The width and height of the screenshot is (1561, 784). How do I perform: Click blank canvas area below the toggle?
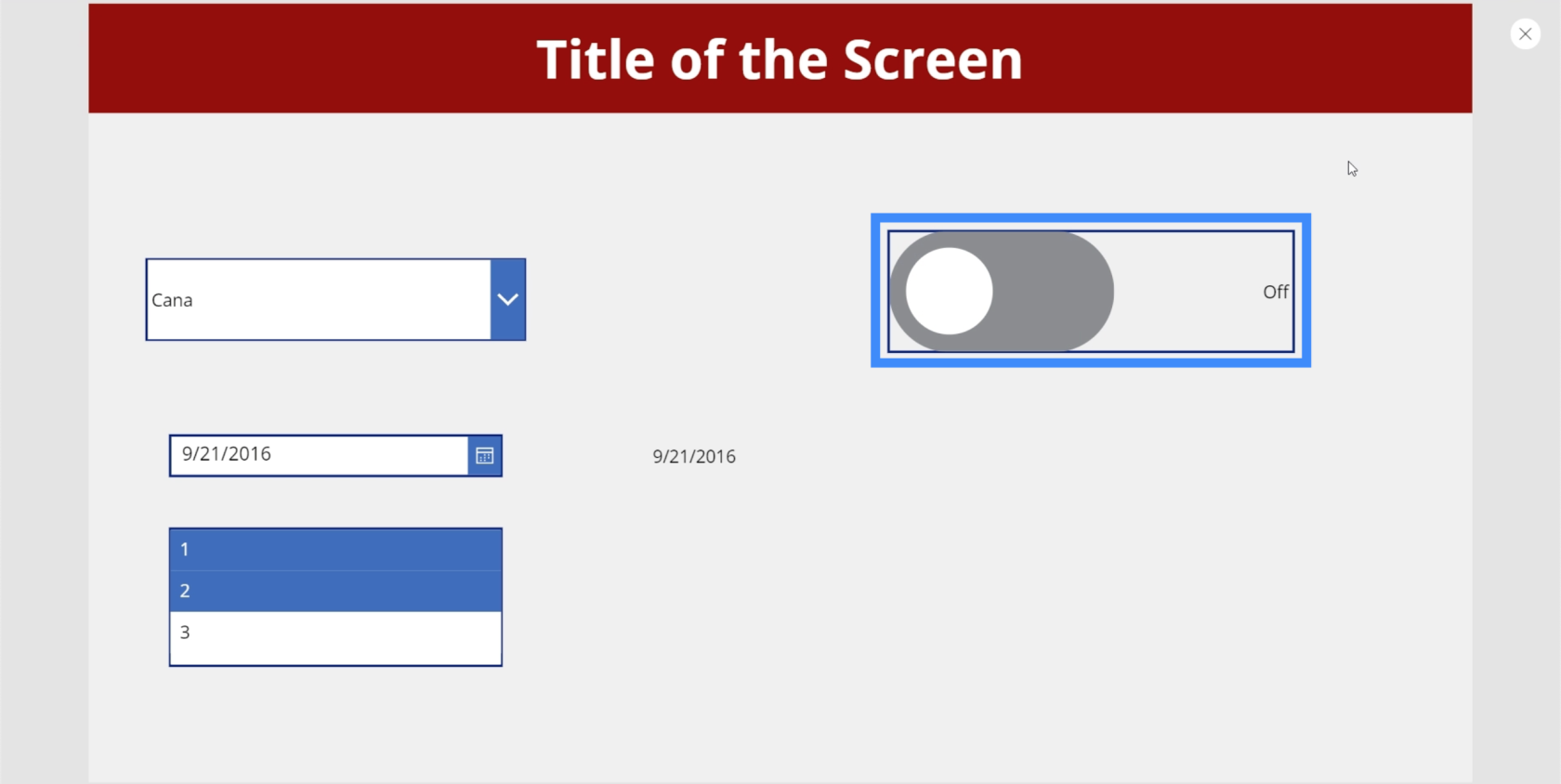pos(1091,557)
